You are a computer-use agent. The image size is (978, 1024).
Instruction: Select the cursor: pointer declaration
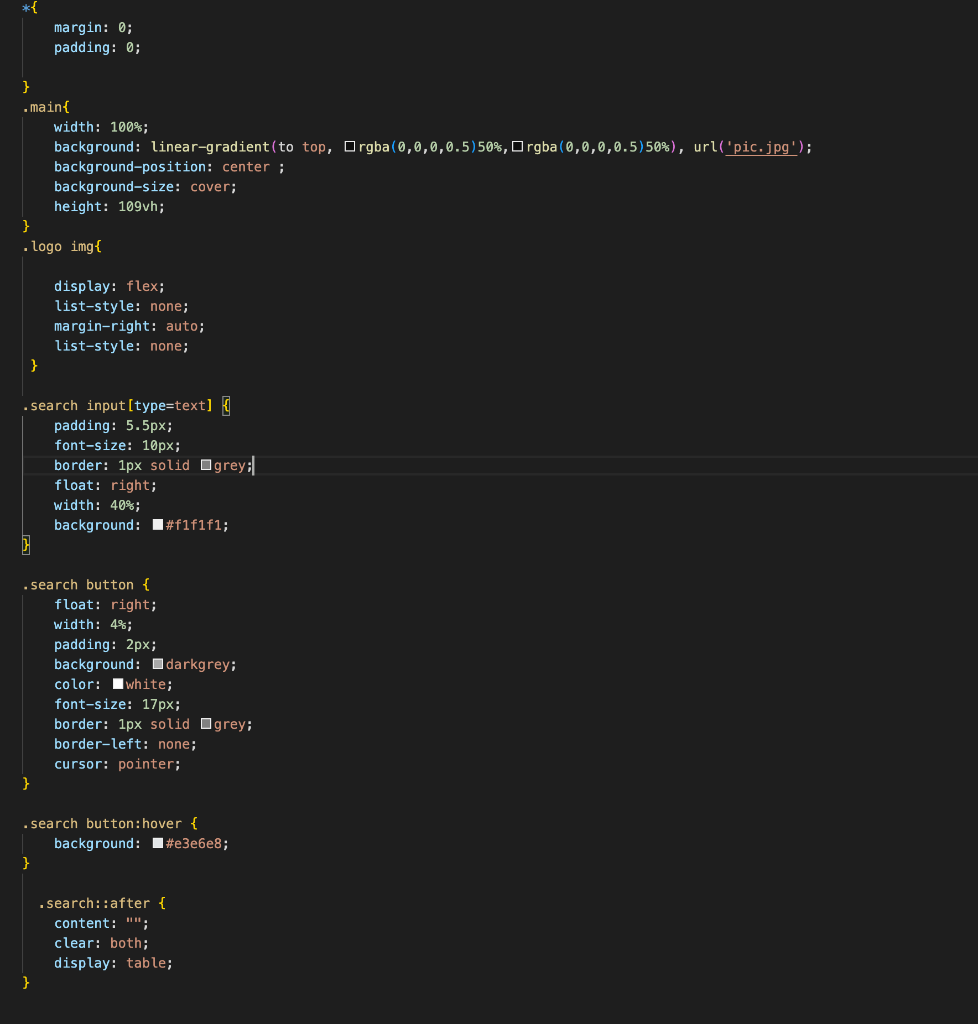(x=117, y=764)
